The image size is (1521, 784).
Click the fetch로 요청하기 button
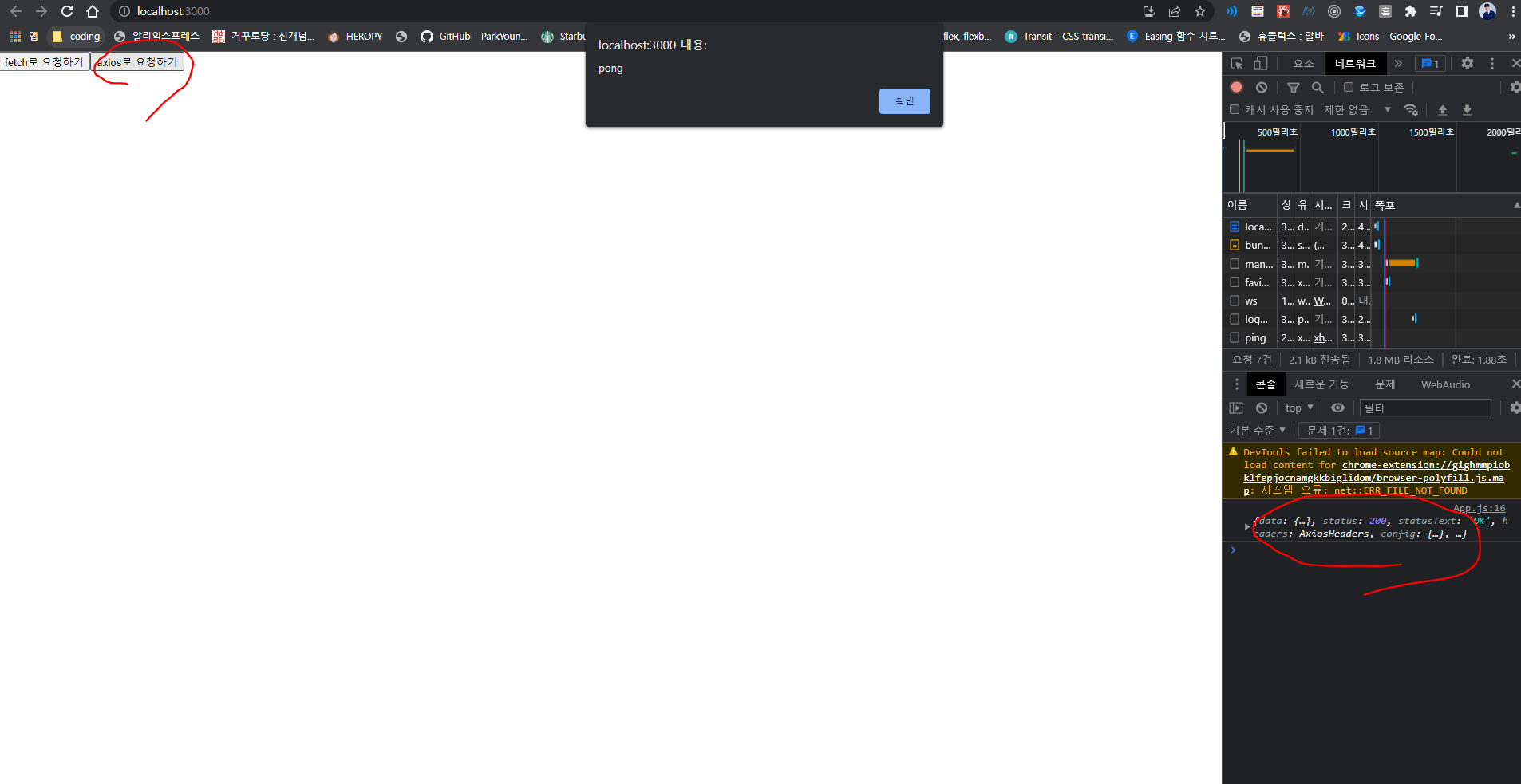(44, 62)
